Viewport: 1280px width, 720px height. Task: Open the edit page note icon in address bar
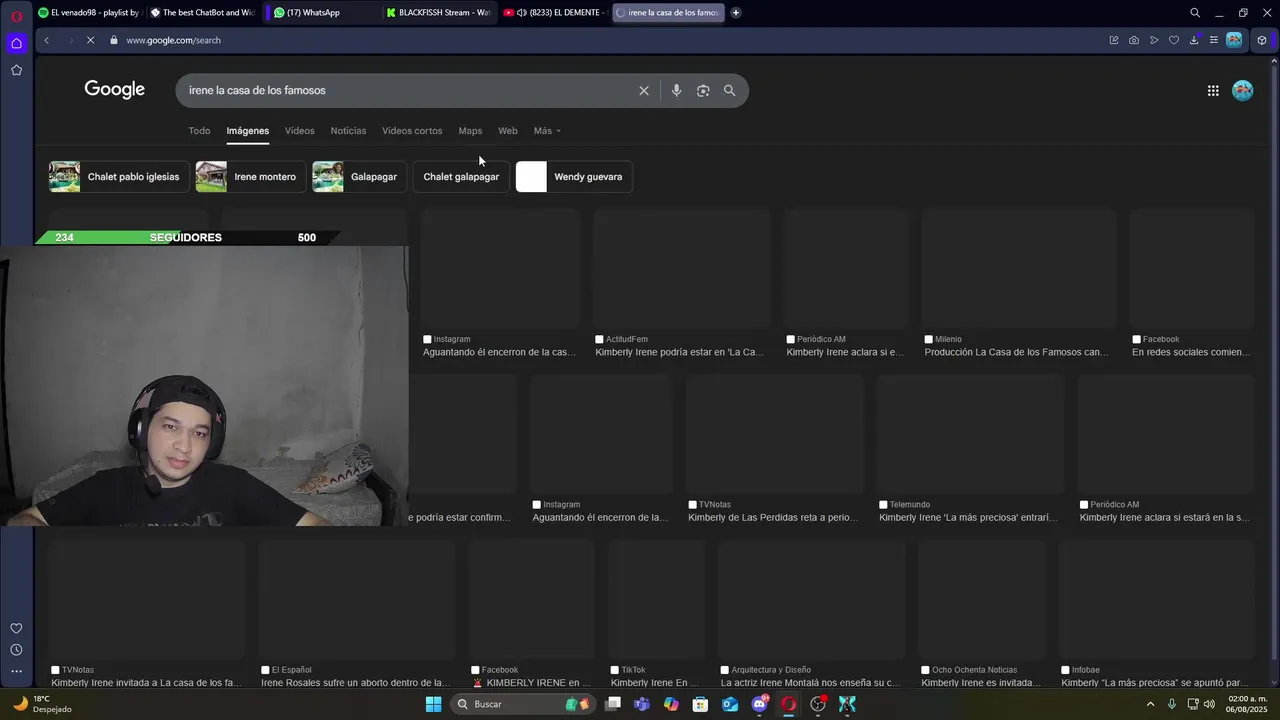(1114, 40)
